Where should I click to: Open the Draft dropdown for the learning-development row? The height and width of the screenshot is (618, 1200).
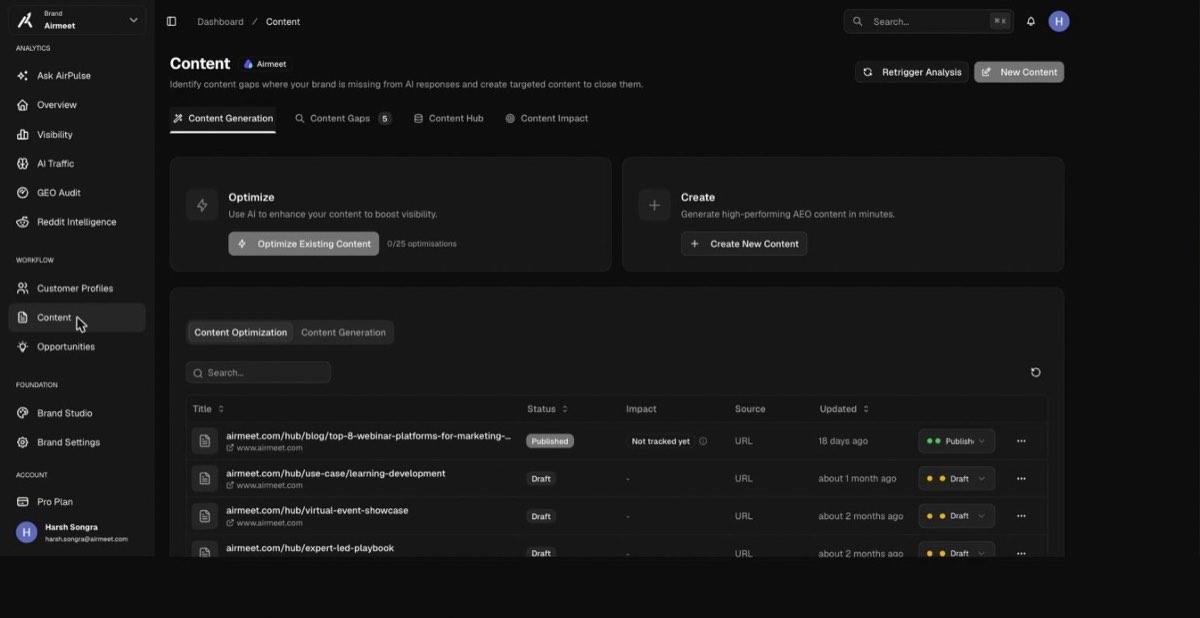[956, 479]
